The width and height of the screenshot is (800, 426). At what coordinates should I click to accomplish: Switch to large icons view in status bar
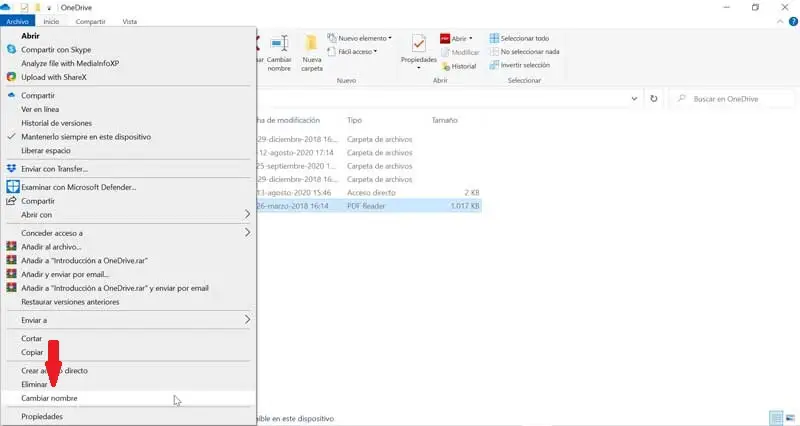[790, 418]
